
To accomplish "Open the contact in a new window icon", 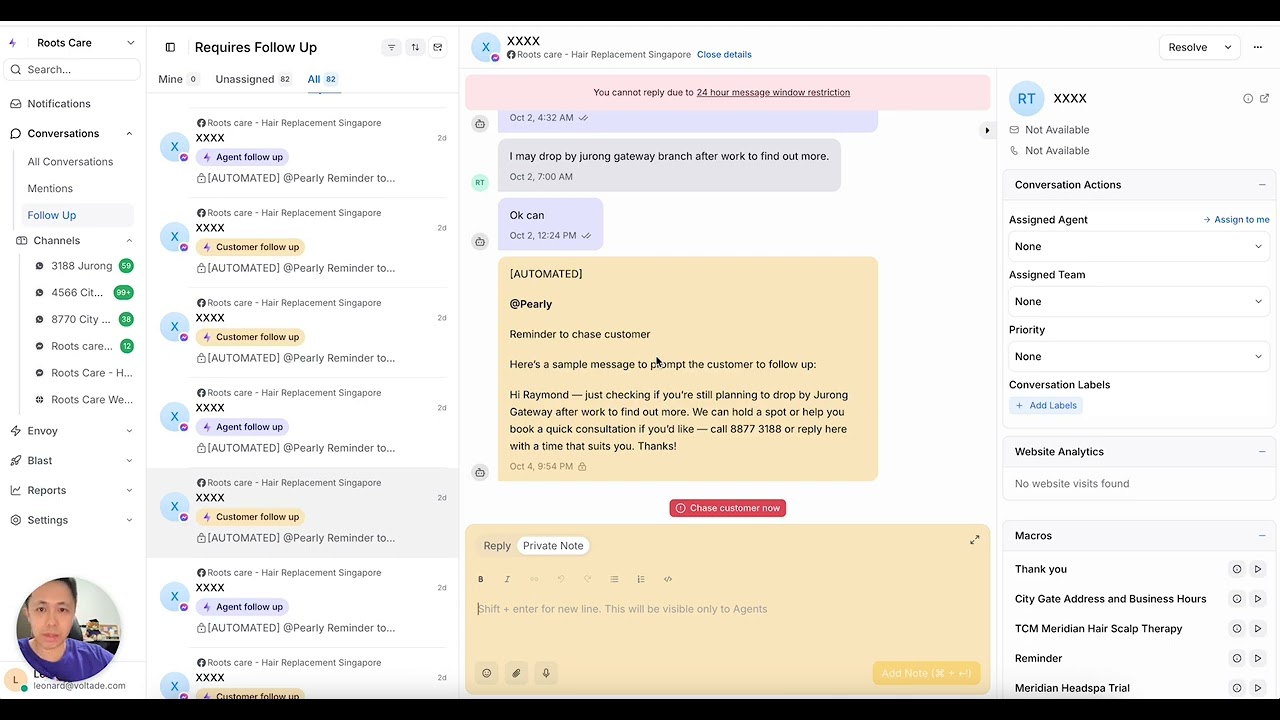I will [1264, 98].
